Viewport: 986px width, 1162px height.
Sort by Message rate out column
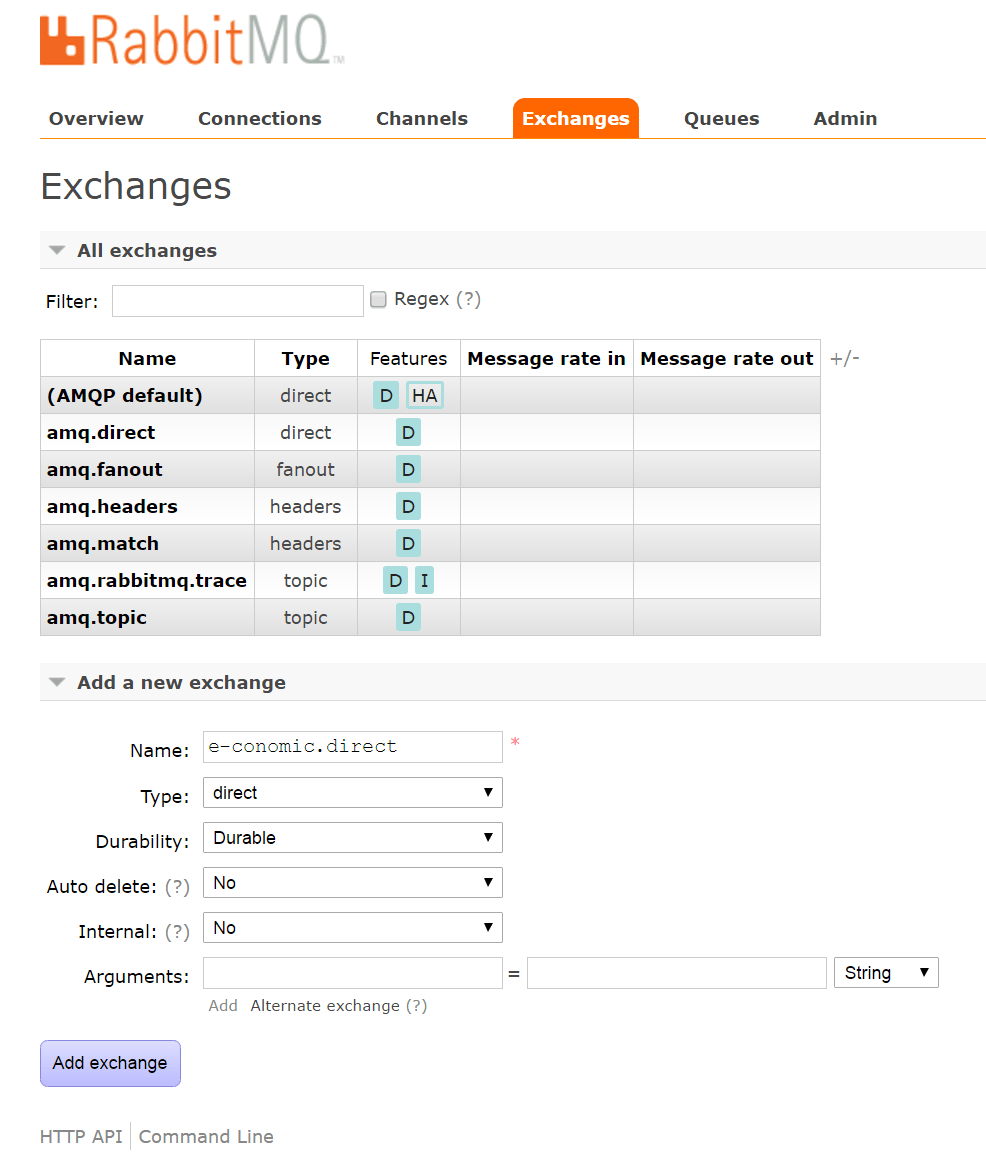pyautogui.click(x=727, y=359)
